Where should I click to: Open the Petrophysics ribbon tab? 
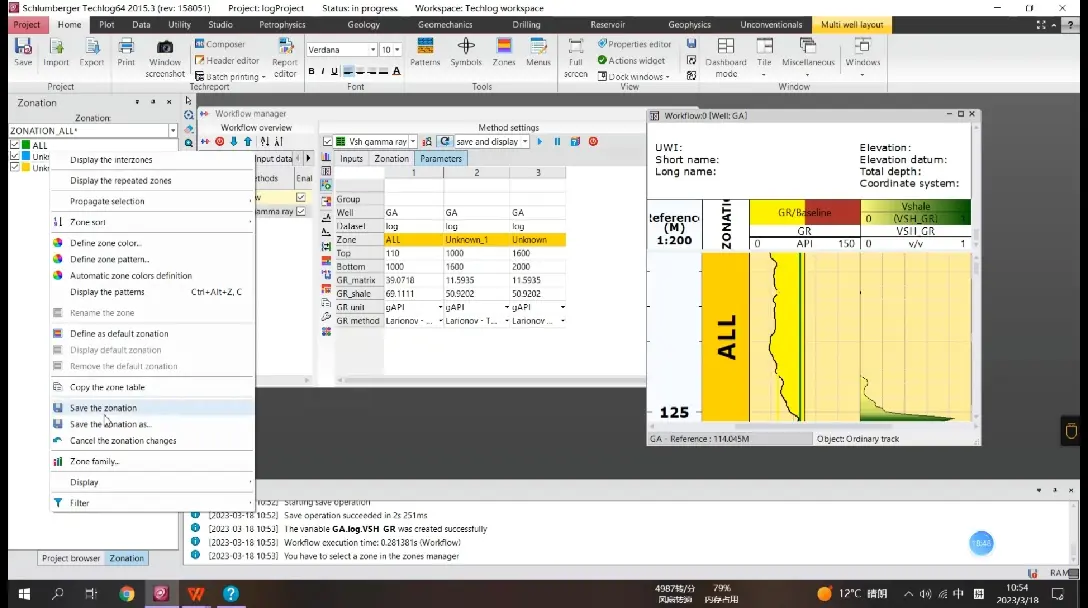click(282, 24)
